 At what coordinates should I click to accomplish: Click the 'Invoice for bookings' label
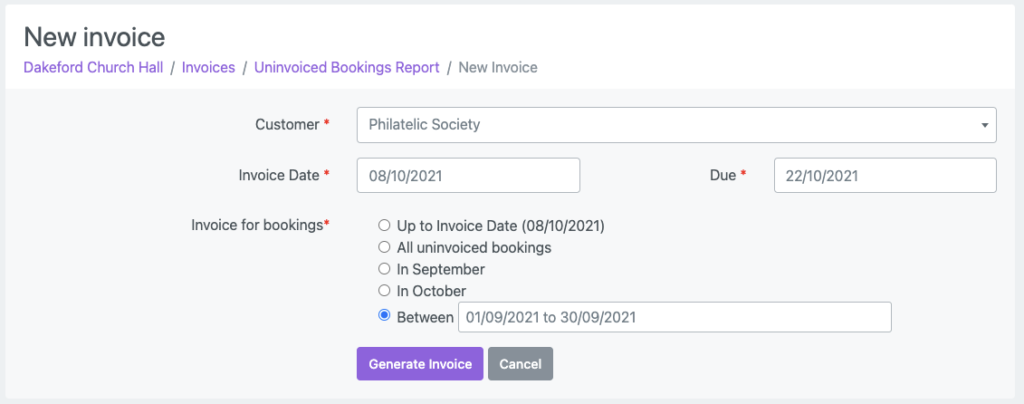point(257,225)
